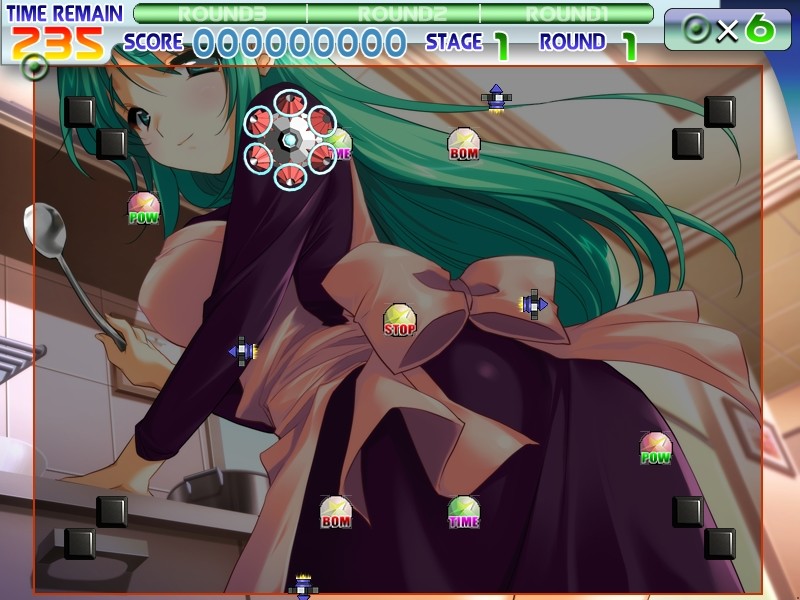The width and height of the screenshot is (800, 600).
Task: Click the center of the player spinning wheel
Action: coord(290,140)
